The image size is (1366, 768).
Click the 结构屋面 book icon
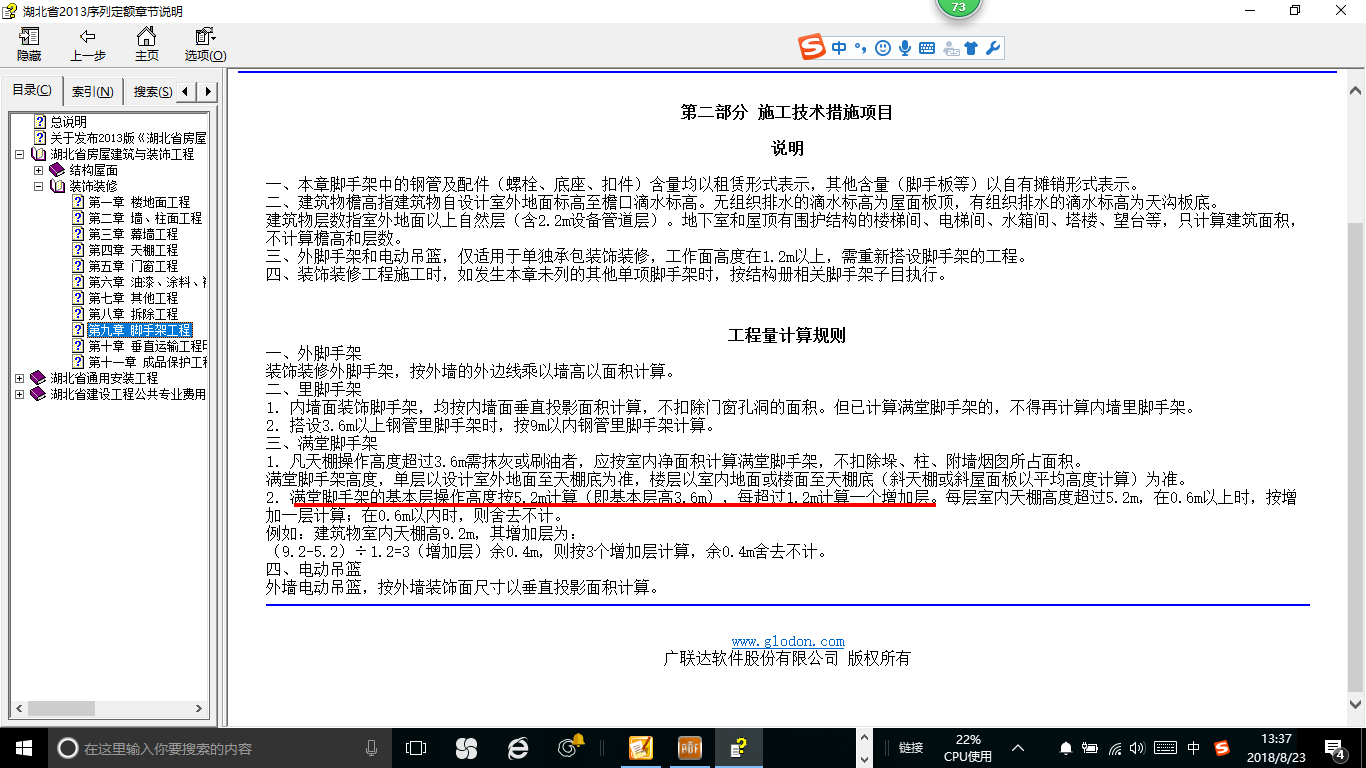pyautogui.click(x=57, y=170)
